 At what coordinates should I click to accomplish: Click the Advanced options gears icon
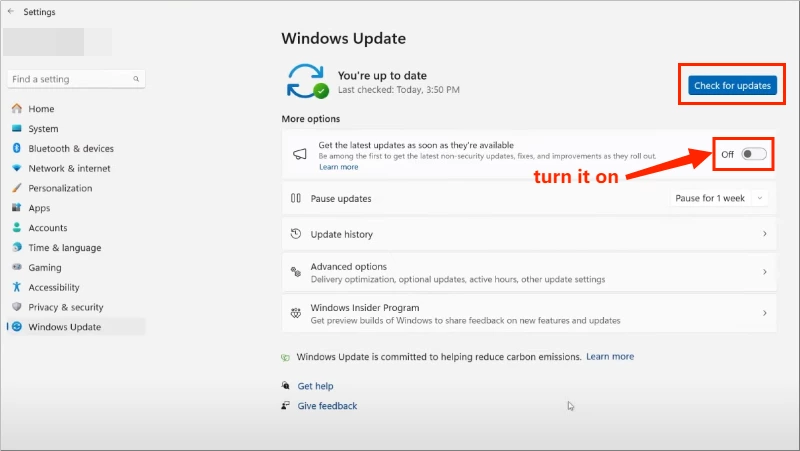pyautogui.click(x=296, y=272)
